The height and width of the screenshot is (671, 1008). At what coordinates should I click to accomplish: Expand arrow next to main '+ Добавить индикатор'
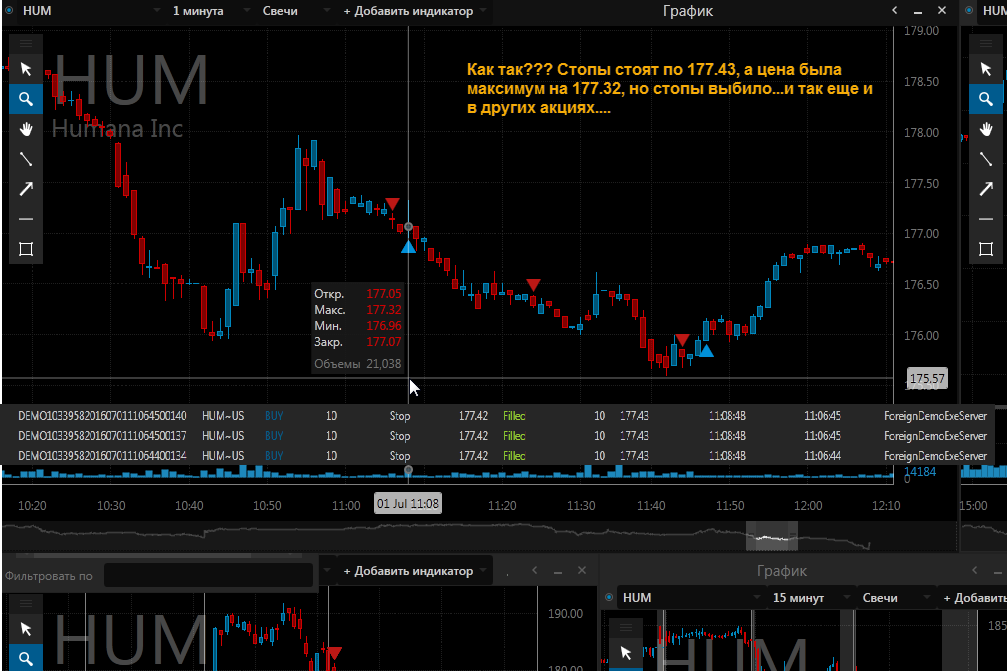coord(483,11)
